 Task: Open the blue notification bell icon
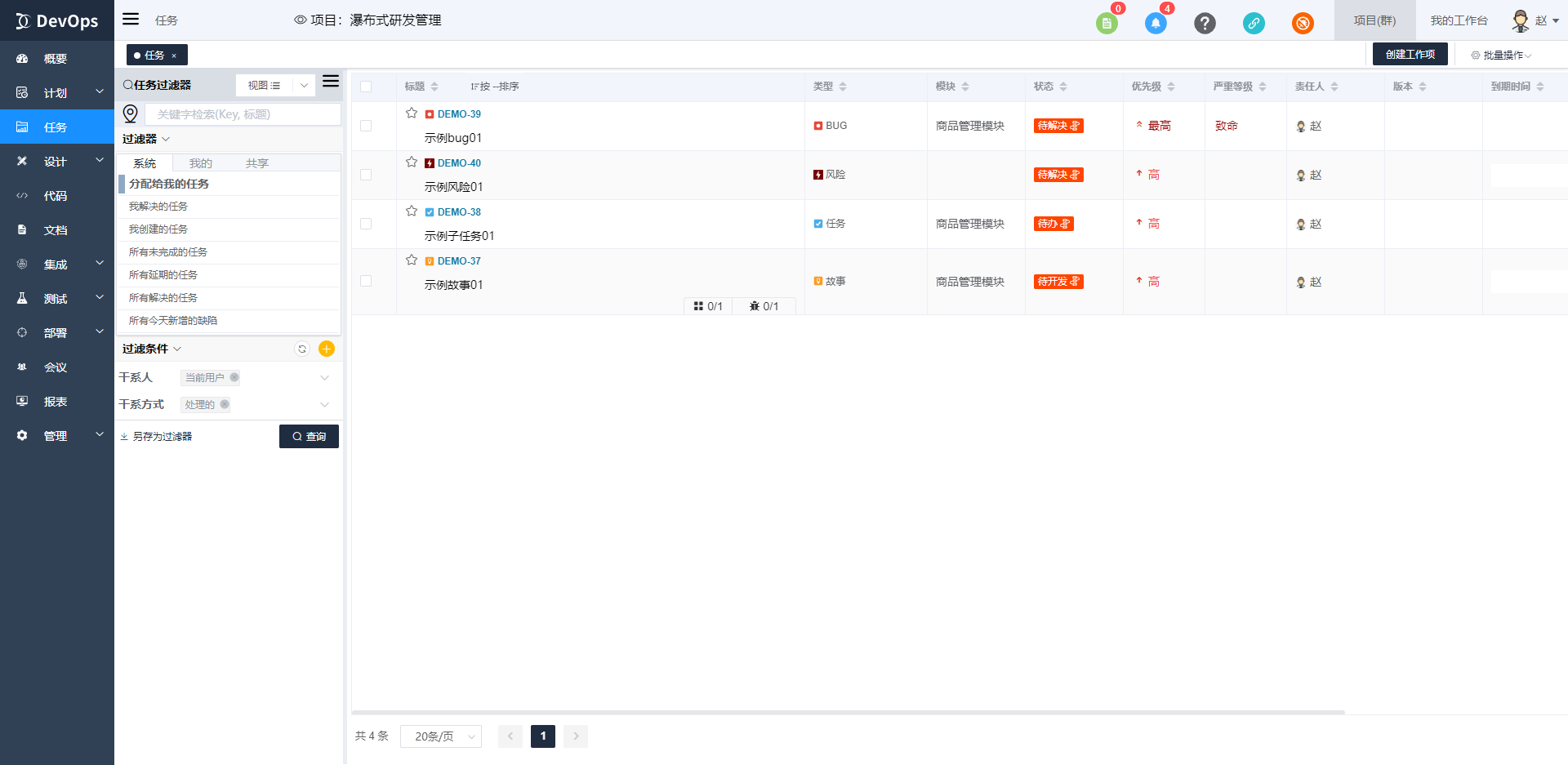1156,23
